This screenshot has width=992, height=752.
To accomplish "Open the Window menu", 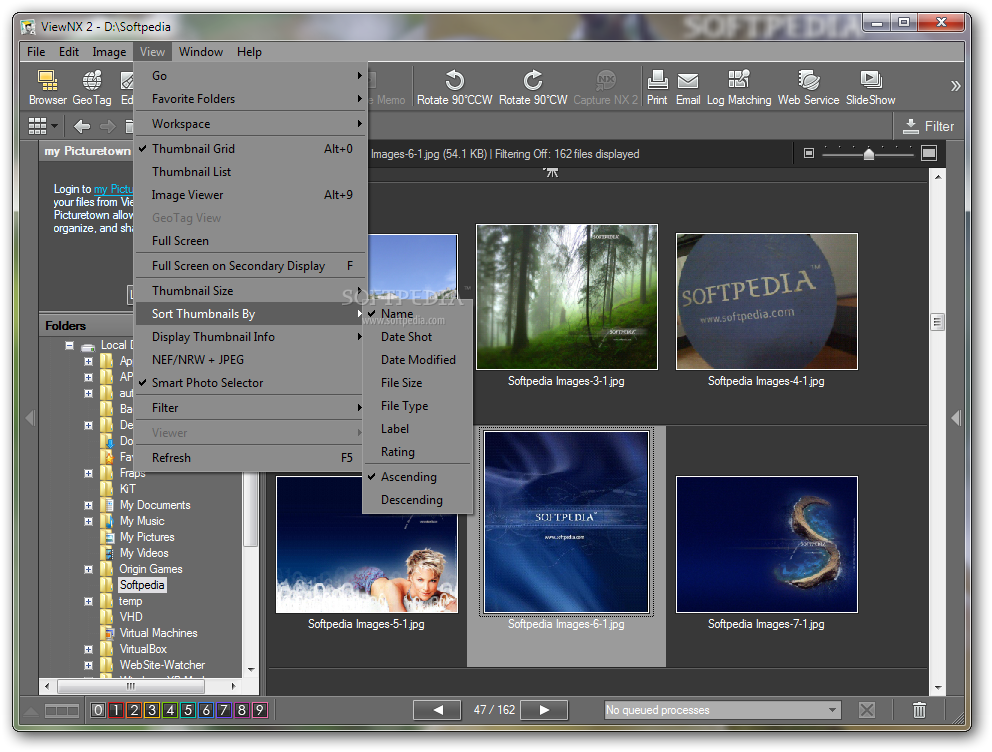I will point(201,52).
